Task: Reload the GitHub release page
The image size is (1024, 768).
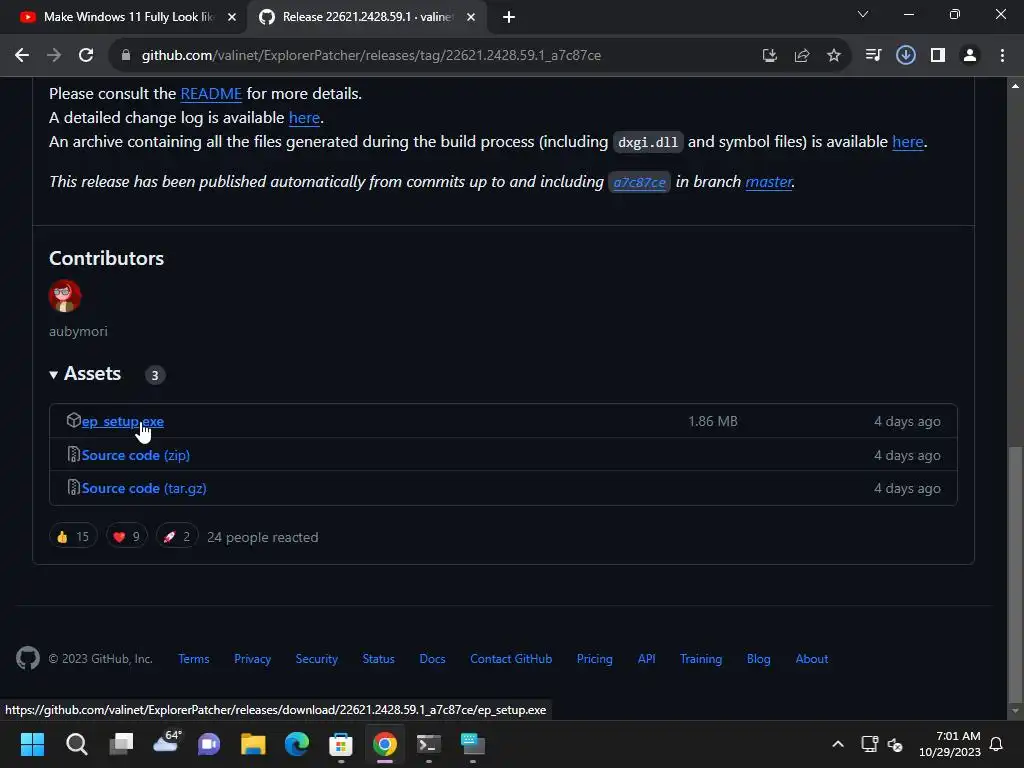Action: (86, 56)
